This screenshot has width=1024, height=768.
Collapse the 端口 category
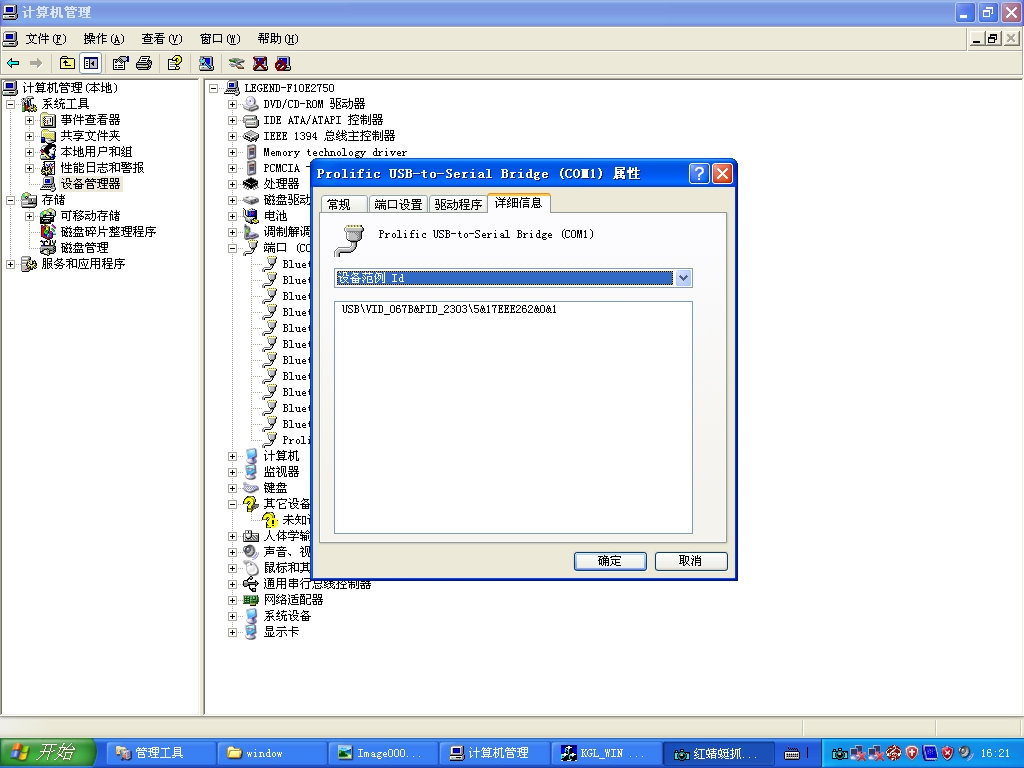point(232,248)
